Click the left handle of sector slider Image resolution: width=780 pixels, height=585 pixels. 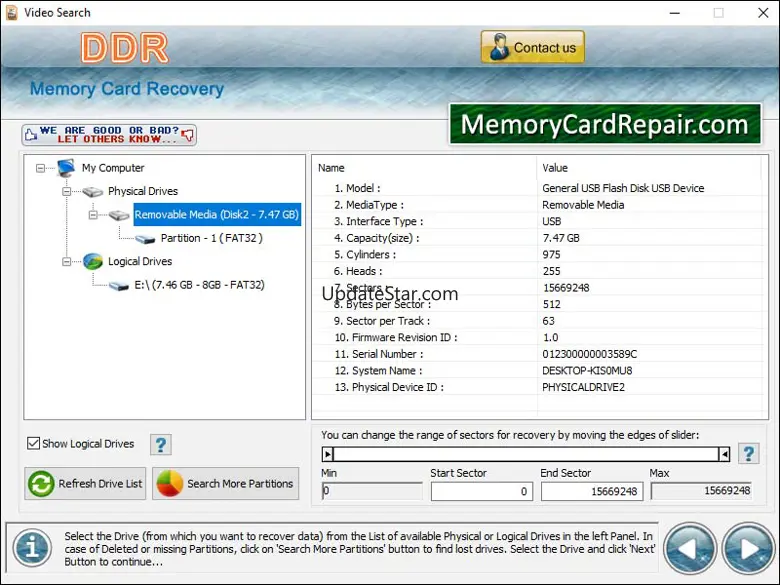[x=327, y=454]
